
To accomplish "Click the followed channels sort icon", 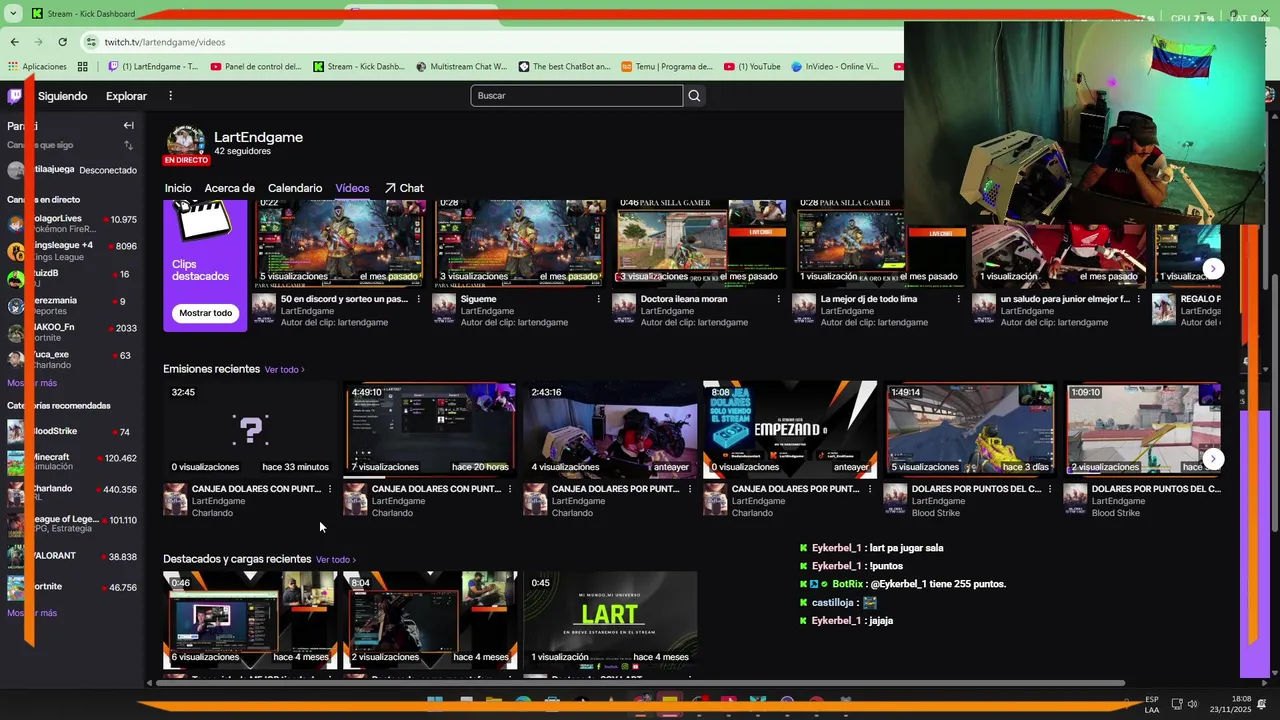I will pos(128,146).
